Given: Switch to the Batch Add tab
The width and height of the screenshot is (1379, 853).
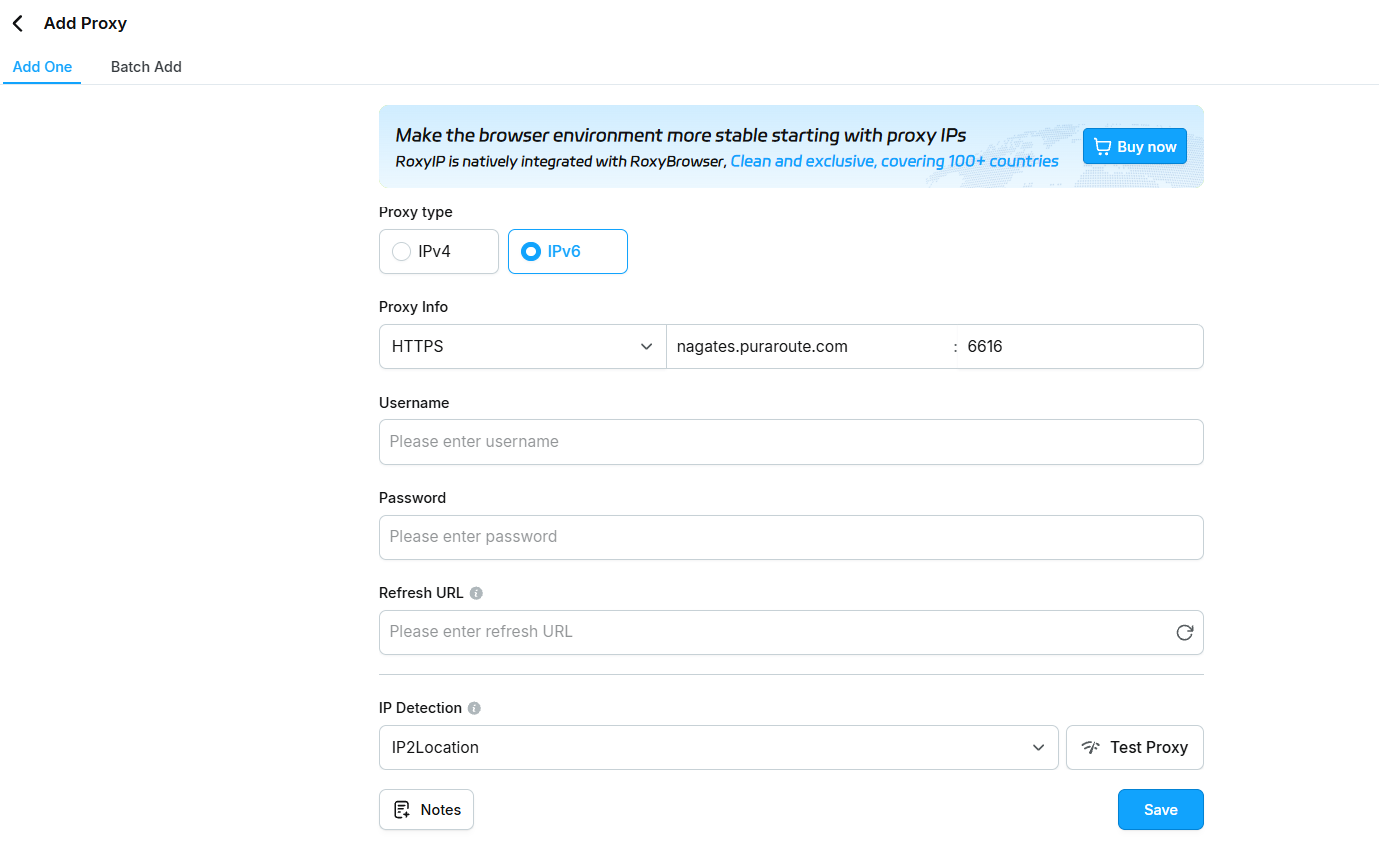Looking at the screenshot, I should click(x=146, y=67).
